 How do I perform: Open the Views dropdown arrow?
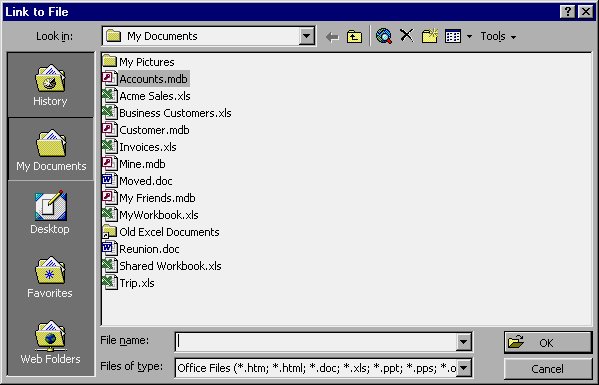point(469,37)
